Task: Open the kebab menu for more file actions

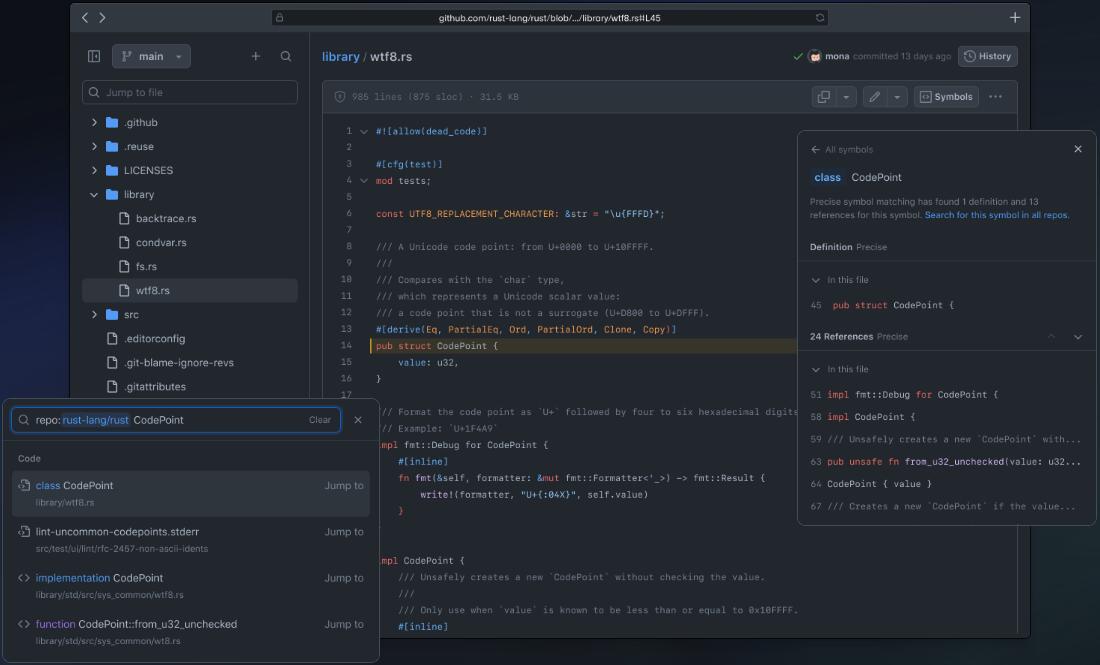Action: tap(997, 96)
